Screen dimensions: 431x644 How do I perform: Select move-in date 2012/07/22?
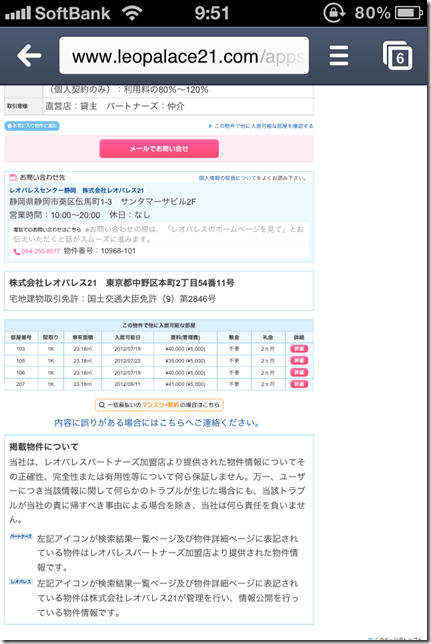127,361
